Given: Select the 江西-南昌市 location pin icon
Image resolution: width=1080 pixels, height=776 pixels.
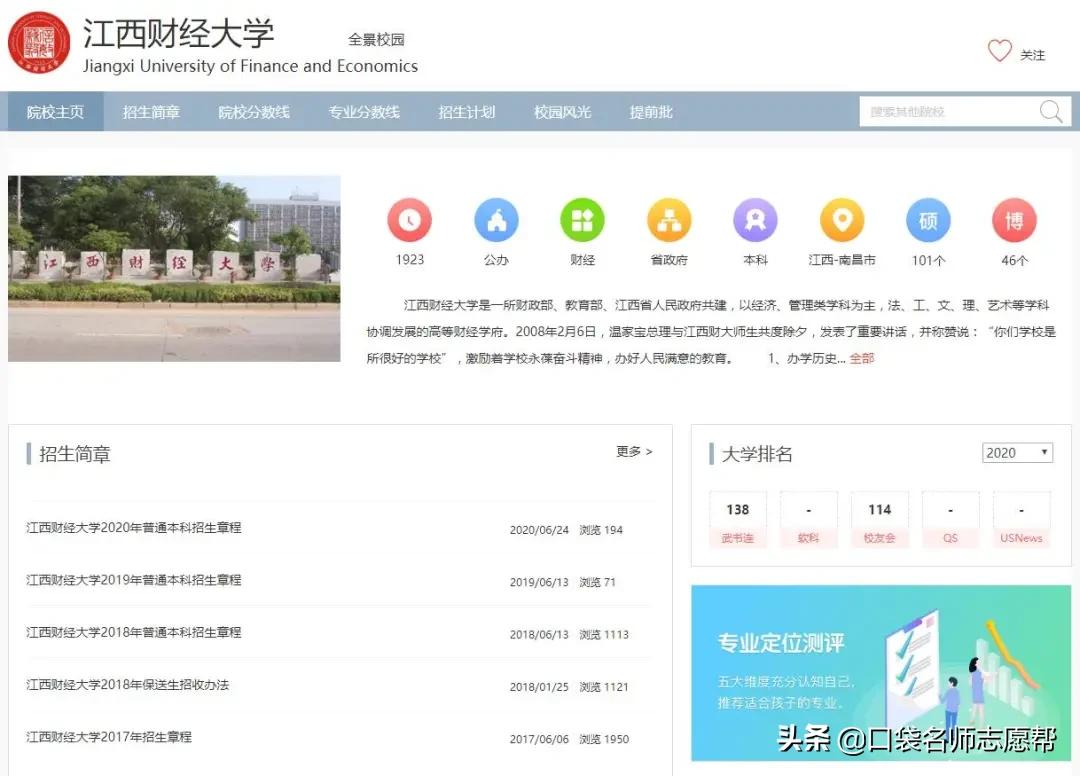Looking at the screenshot, I should click(x=841, y=221).
